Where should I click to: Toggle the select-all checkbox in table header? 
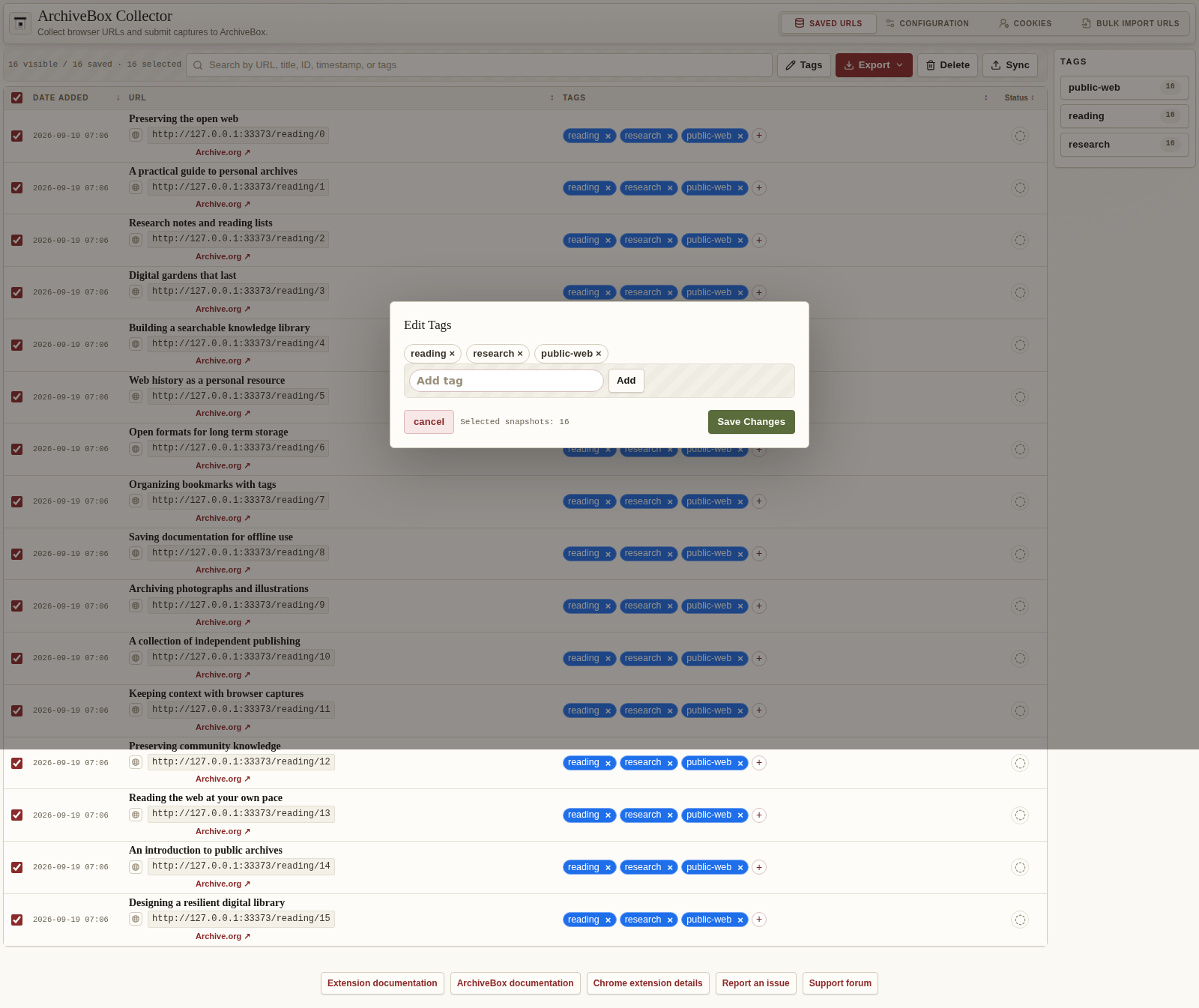pos(16,98)
